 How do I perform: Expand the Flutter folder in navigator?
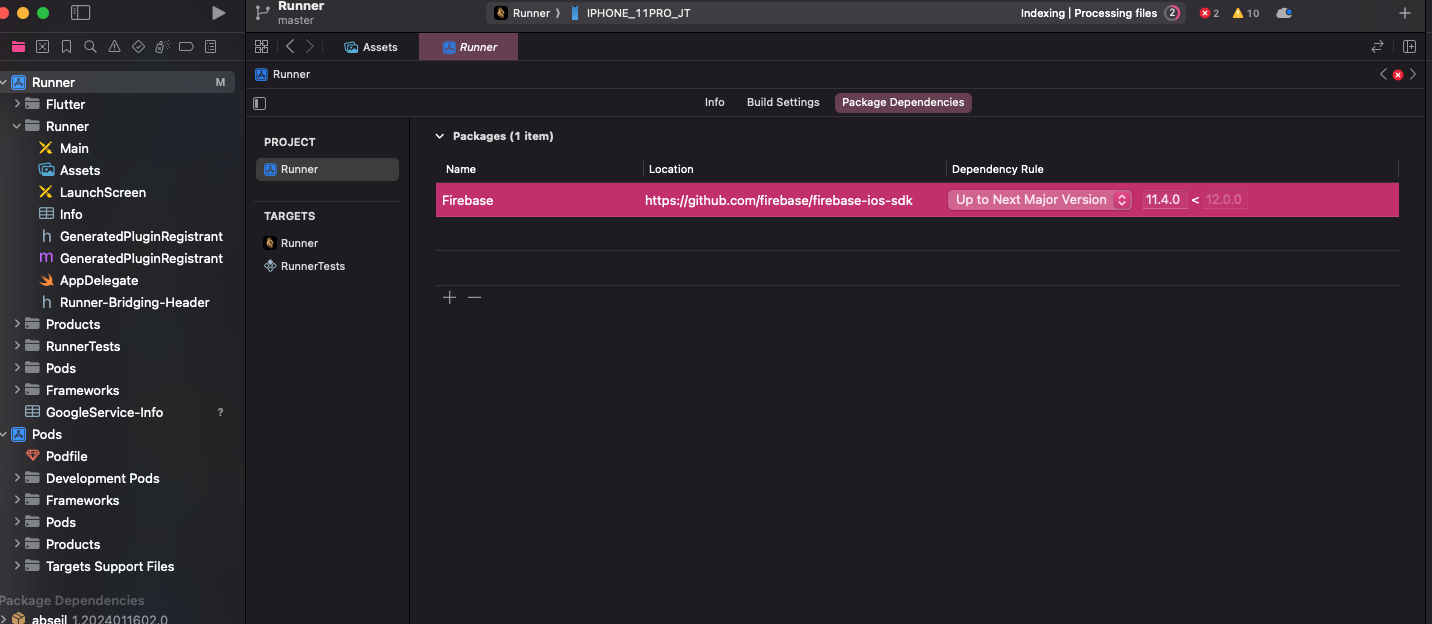pyautogui.click(x=17, y=104)
